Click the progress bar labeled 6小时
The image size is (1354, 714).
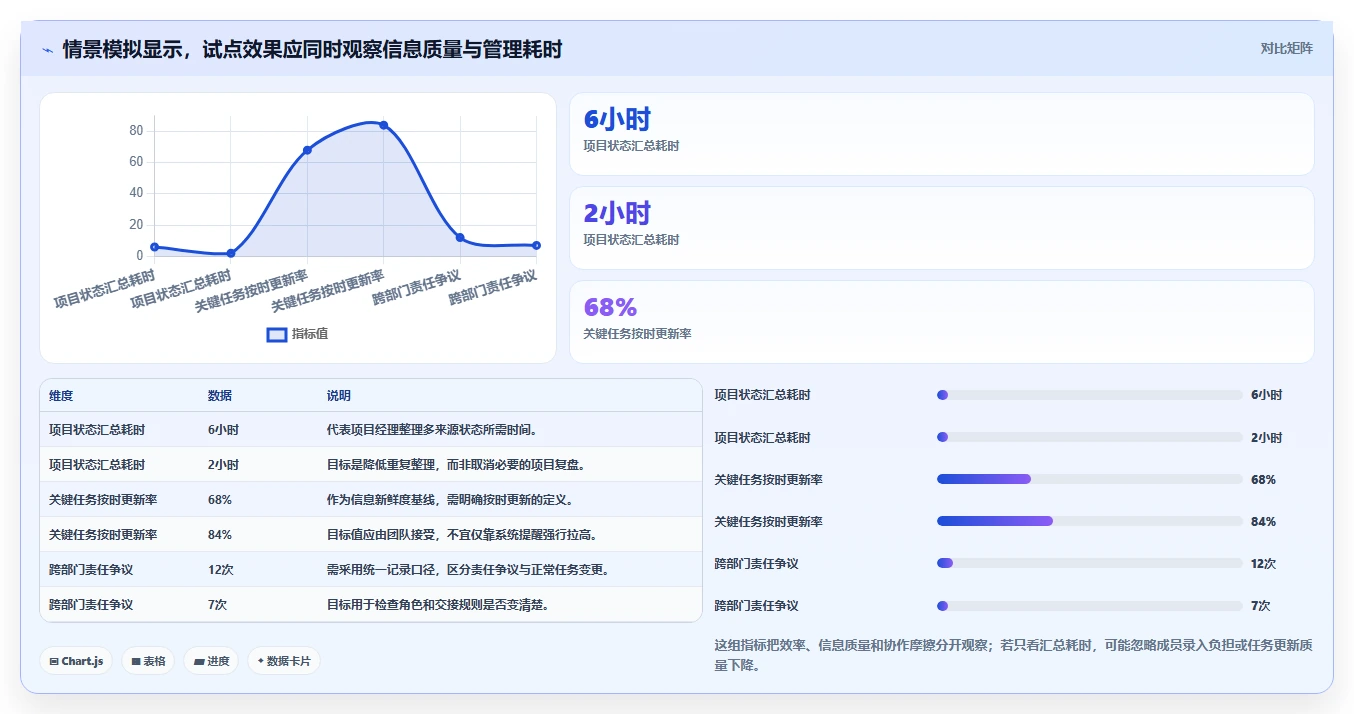point(1089,395)
